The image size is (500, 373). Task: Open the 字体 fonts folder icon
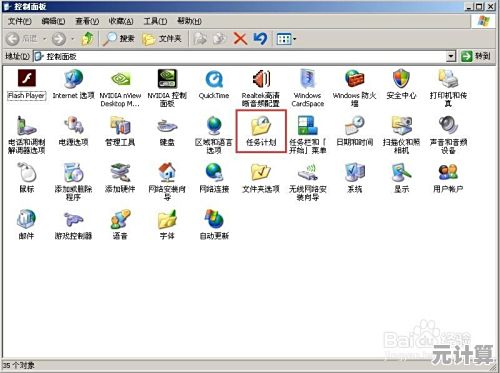(x=167, y=225)
